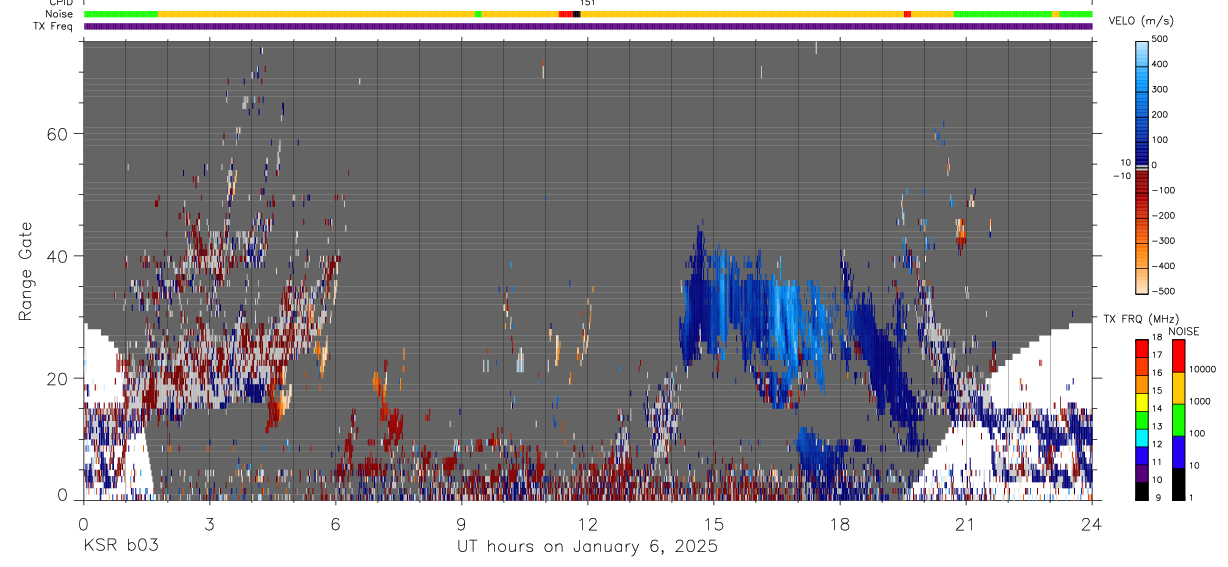The height and width of the screenshot is (567, 1228).
Task: Click the '3' tick on the UT hours axis
Action: pos(209,523)
